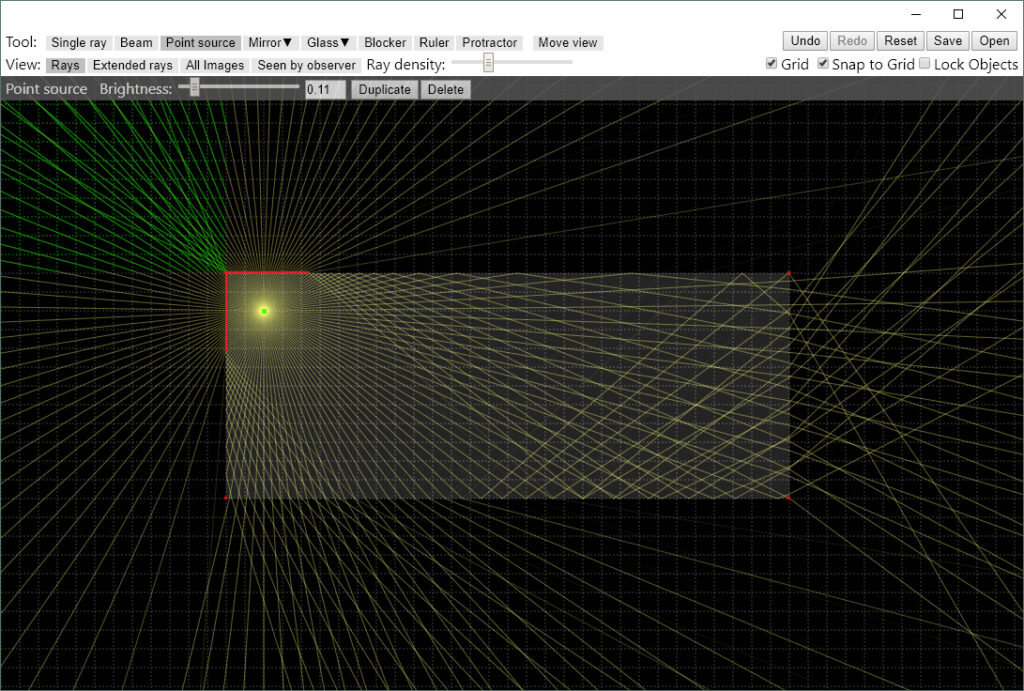Click the Ray density slider handle
This screenshot has height=691, width=1024.
click(x=488, y=63)
